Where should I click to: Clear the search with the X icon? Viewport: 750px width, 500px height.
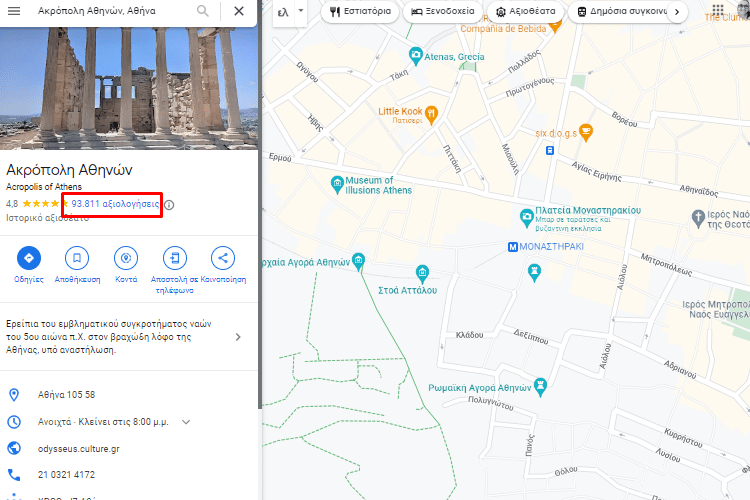pos(239,11)
